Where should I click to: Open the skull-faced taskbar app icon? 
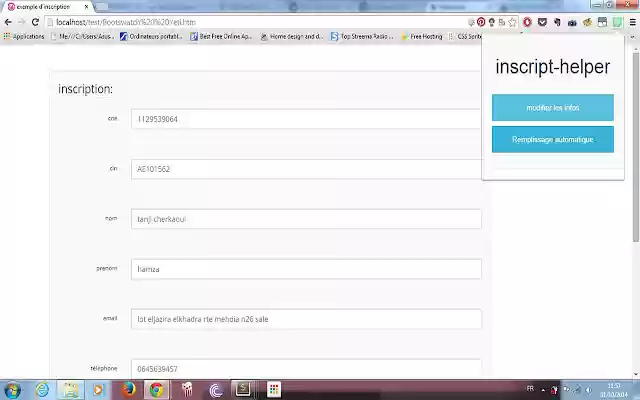187,390
